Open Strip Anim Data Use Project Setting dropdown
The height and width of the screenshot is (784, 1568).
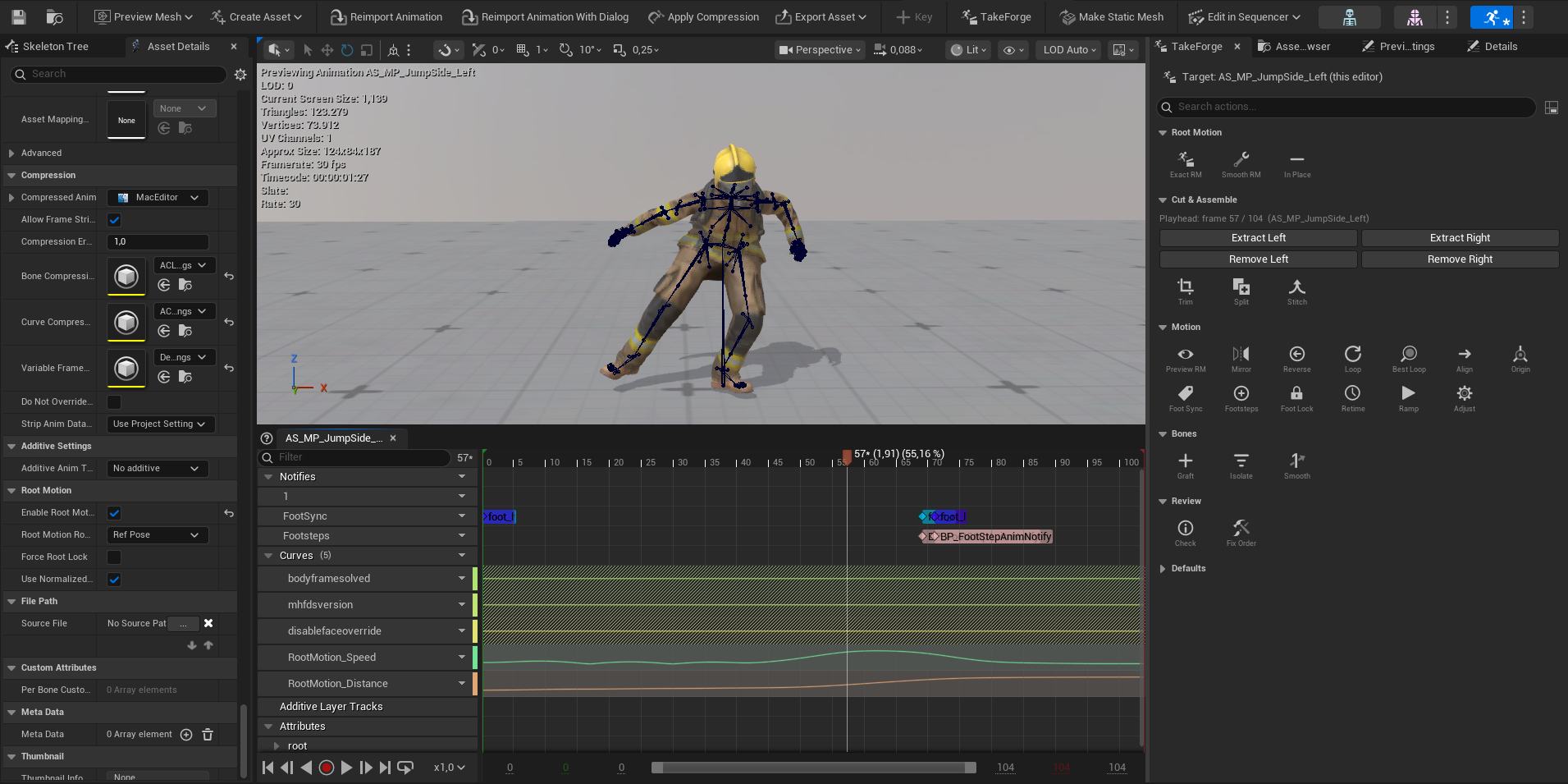160,424
